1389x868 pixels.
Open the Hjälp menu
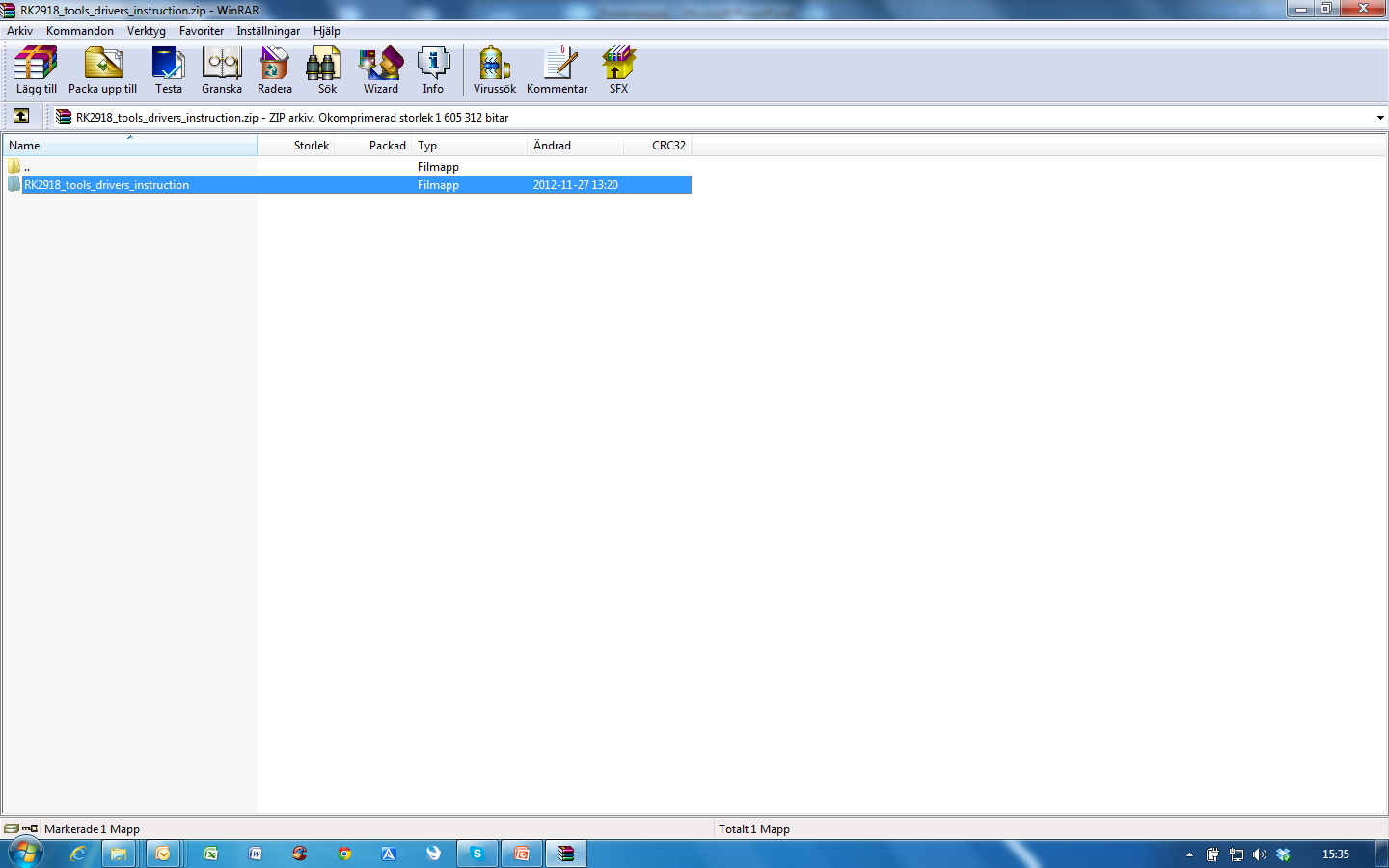[x=327, y=31]
